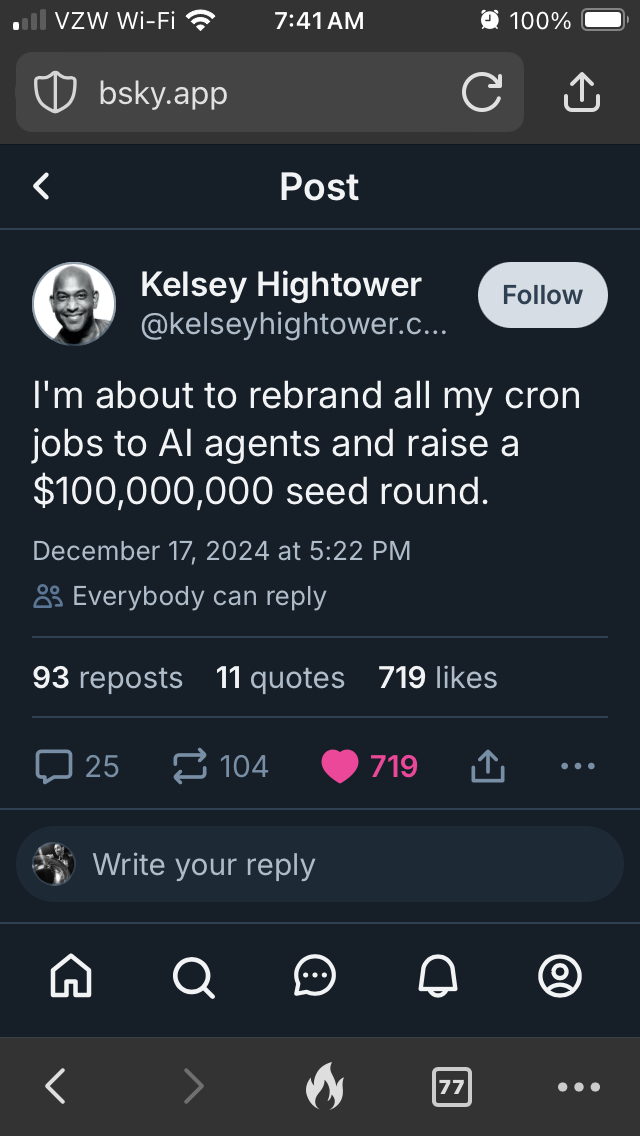640x1136 pixels.
Task: Reload the page in the address bar
Action: [x=482, y=94]
